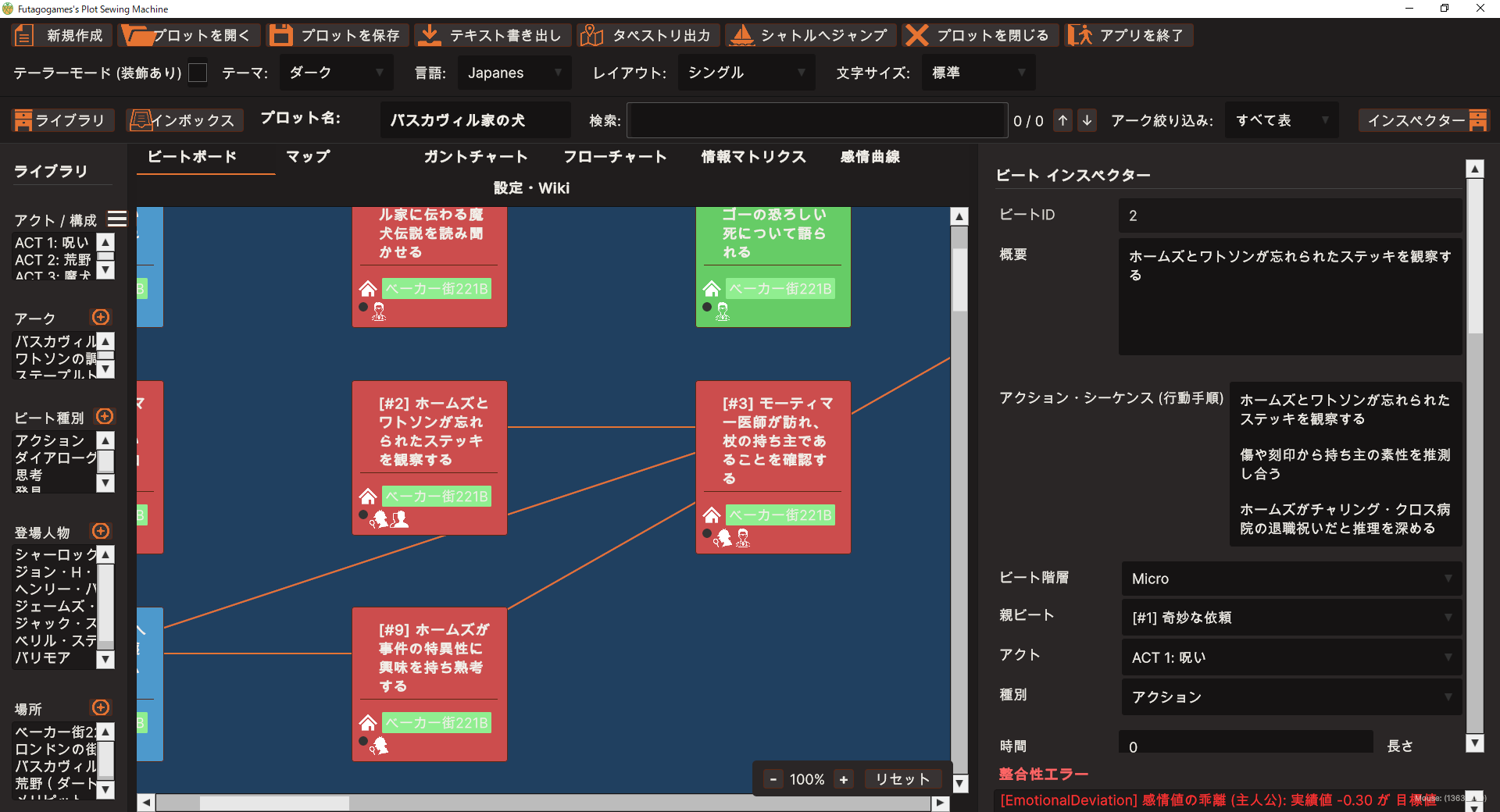Viewport: 1500px width, 812px height.
Task: Click ベーカー街221B tag on beat #2 card
Action: point(437,496)
